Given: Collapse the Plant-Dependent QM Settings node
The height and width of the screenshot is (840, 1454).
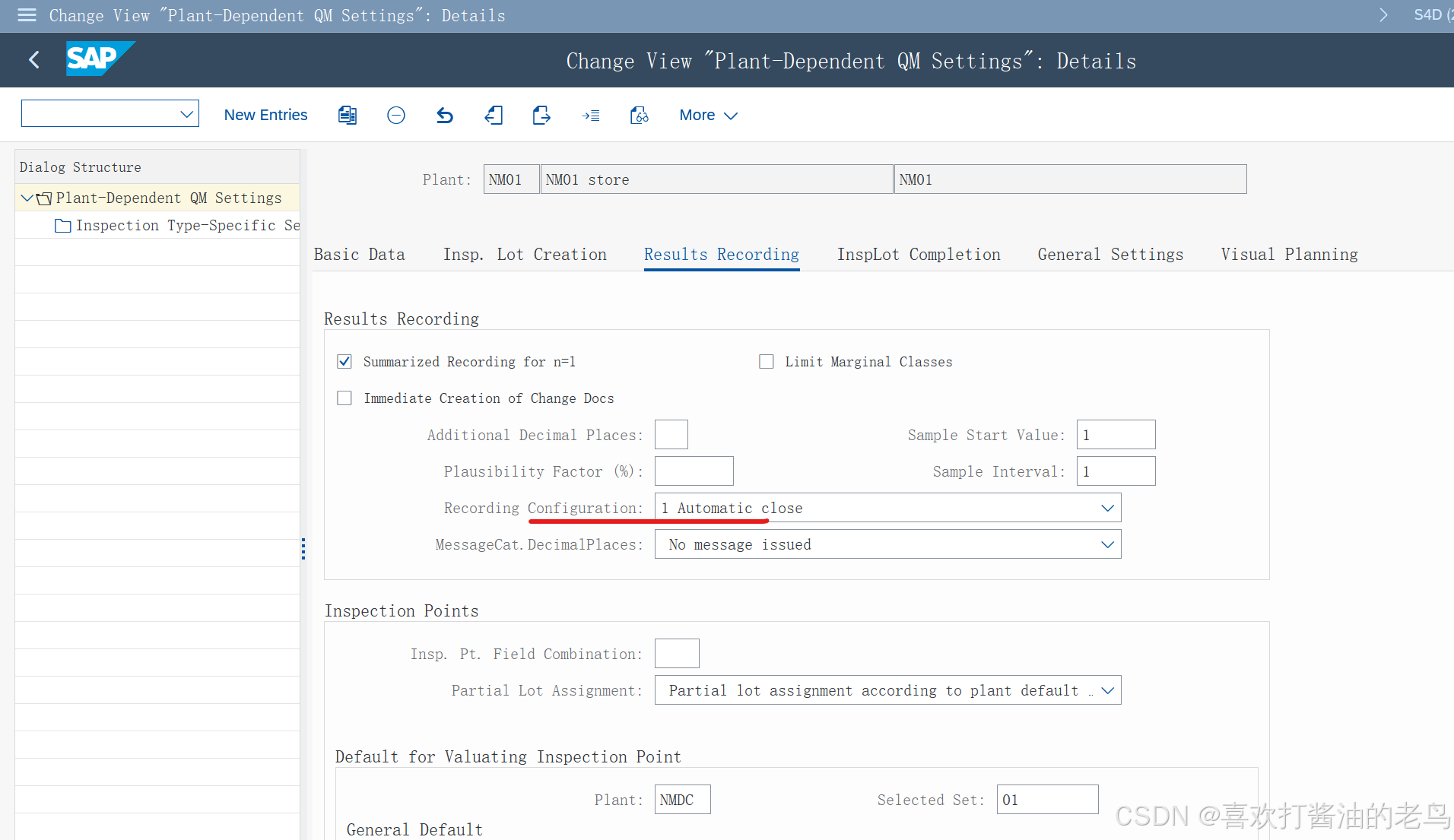Looking at the screenshot, I should [x=27, y=198].
